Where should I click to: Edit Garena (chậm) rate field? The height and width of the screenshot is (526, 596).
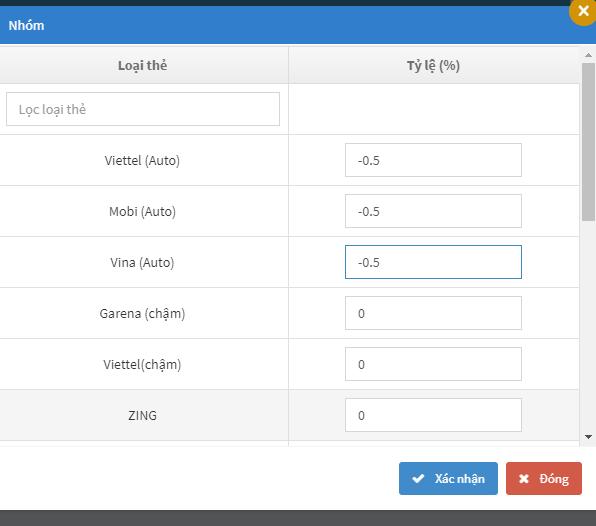[433, 313]
